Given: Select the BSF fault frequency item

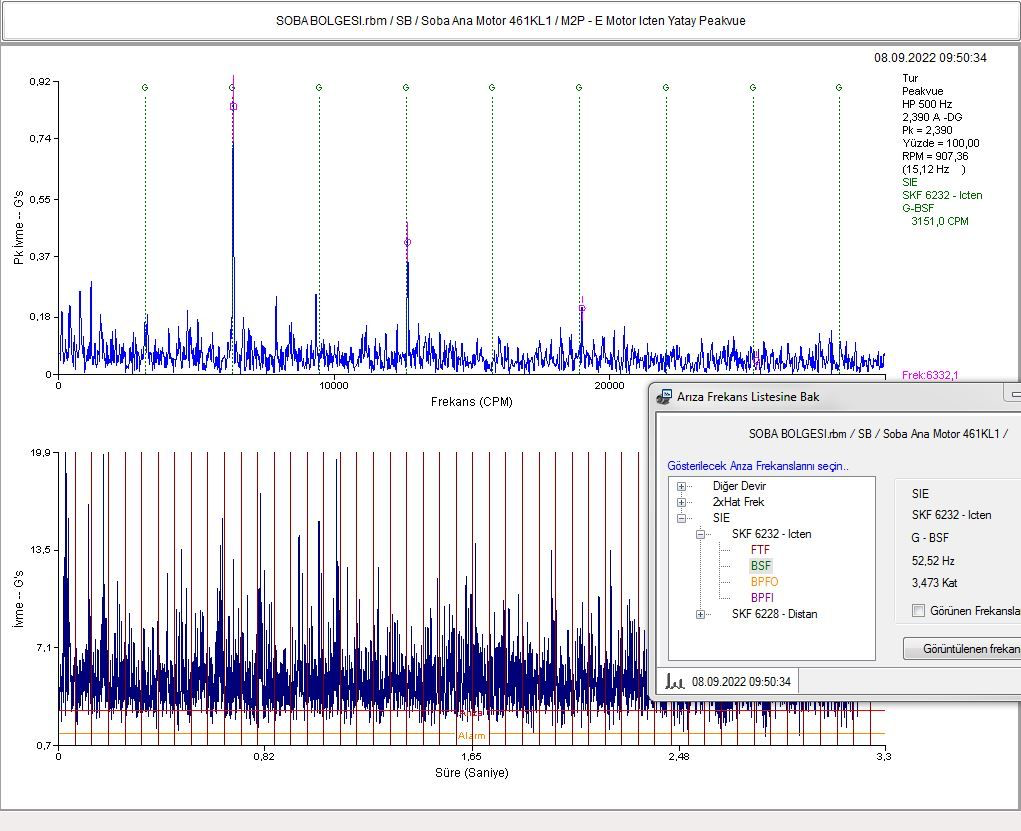Looking at the screenshot, I should [761, 566].
